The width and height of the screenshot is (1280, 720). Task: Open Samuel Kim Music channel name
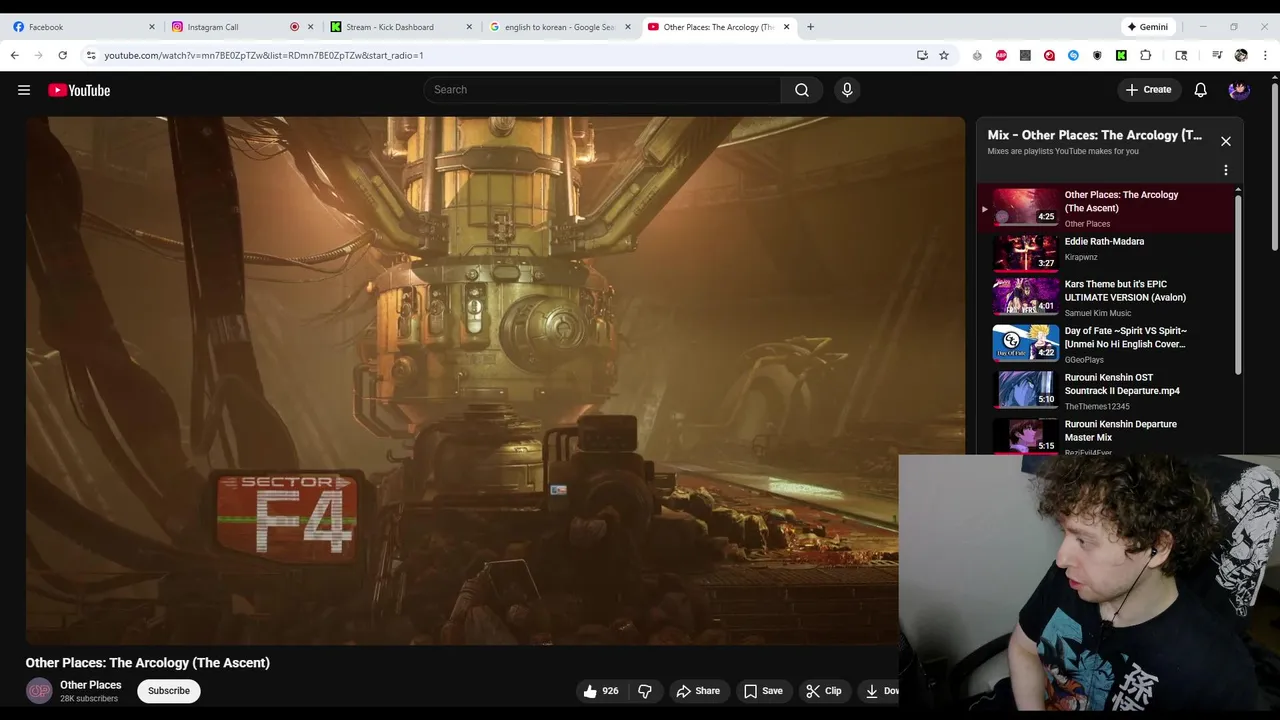(1098, 313)
